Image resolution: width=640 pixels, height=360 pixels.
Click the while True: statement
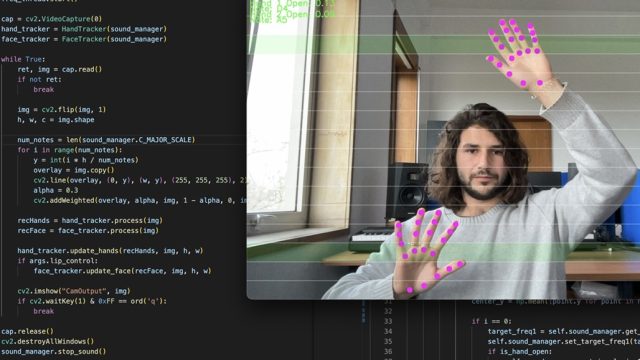pyautogui.click(x=23, y=59)
